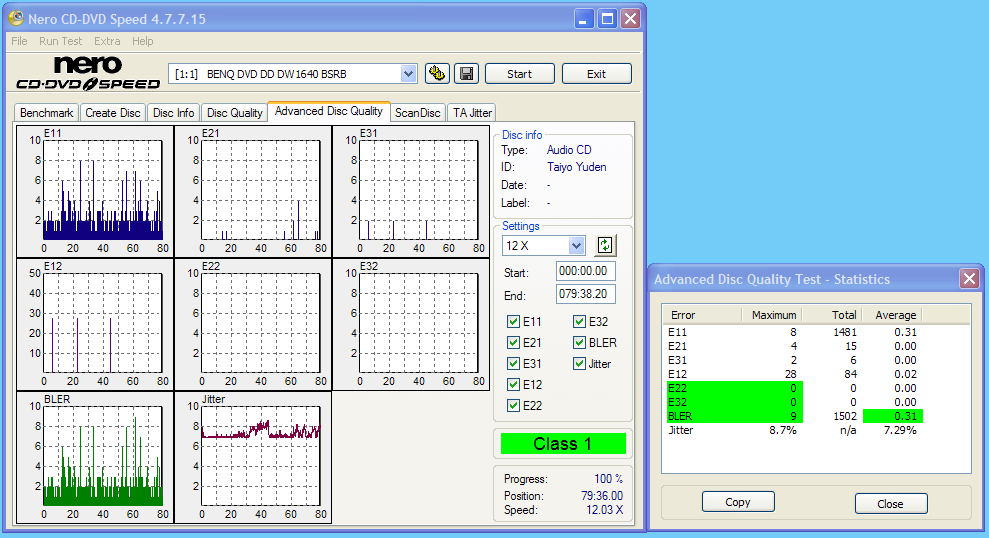Uncheck the E11 checkbox
Viewport: 989px width, 538px height.
(x=514, y=322)
